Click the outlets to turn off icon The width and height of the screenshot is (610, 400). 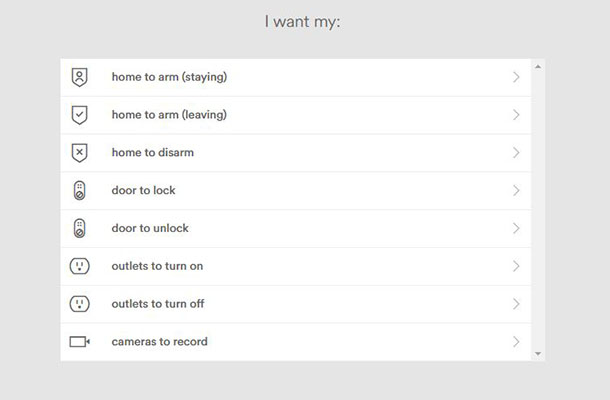click(x=79, y=304)
